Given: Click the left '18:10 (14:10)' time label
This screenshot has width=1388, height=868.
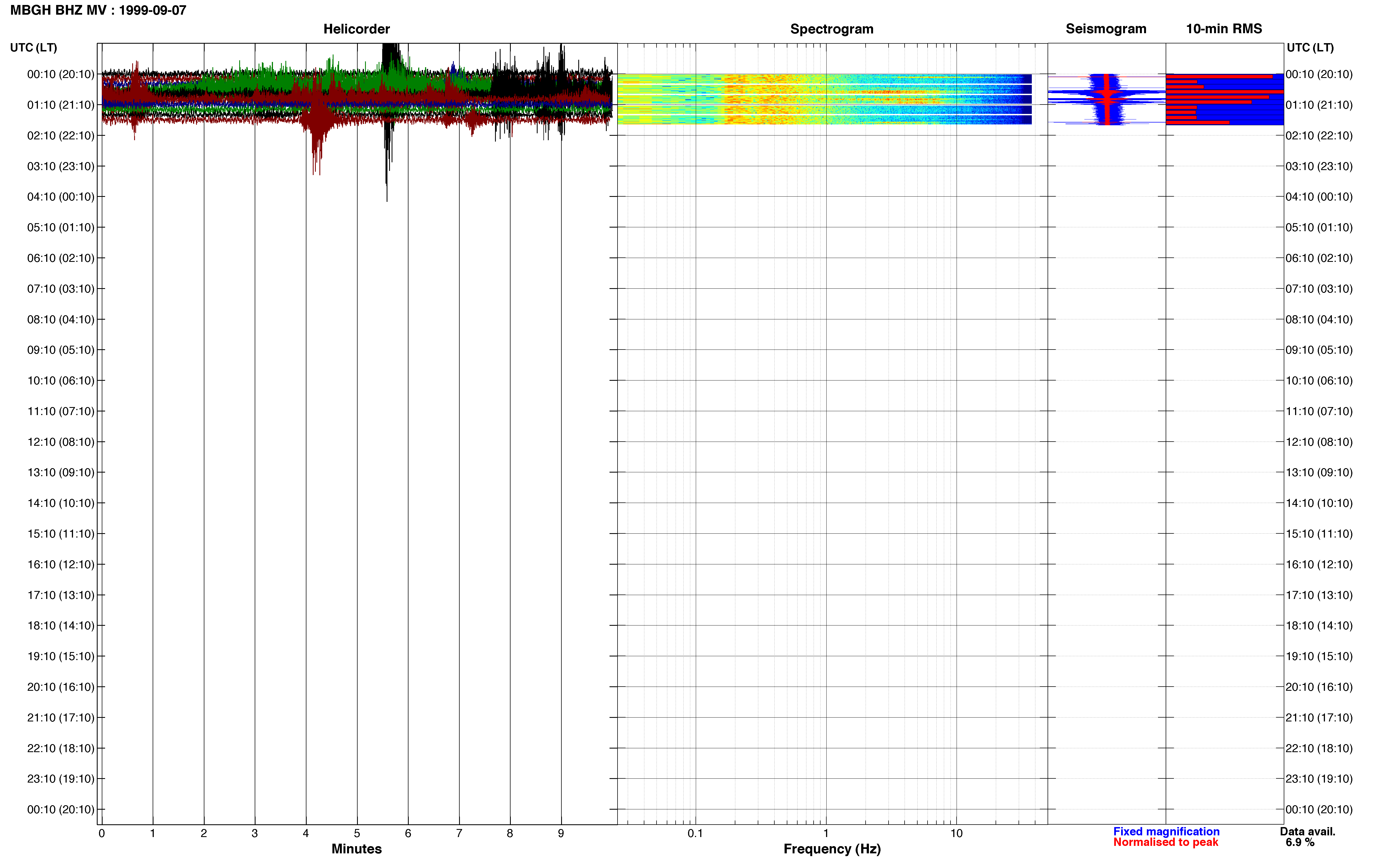Looking at the screenshot, I should (61, 626).
